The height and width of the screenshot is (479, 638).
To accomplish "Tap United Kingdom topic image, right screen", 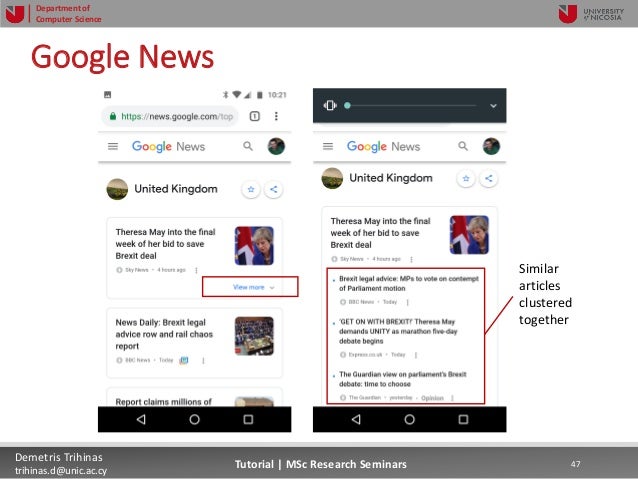I will coord(332,178).
